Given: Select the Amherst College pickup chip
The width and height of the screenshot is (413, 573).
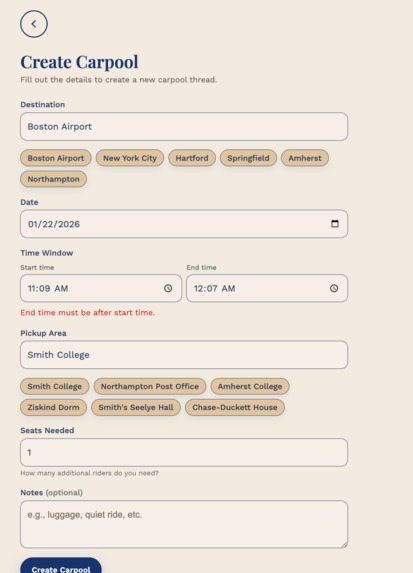Looking at the screenshot, I should click(x=250, y=386).
